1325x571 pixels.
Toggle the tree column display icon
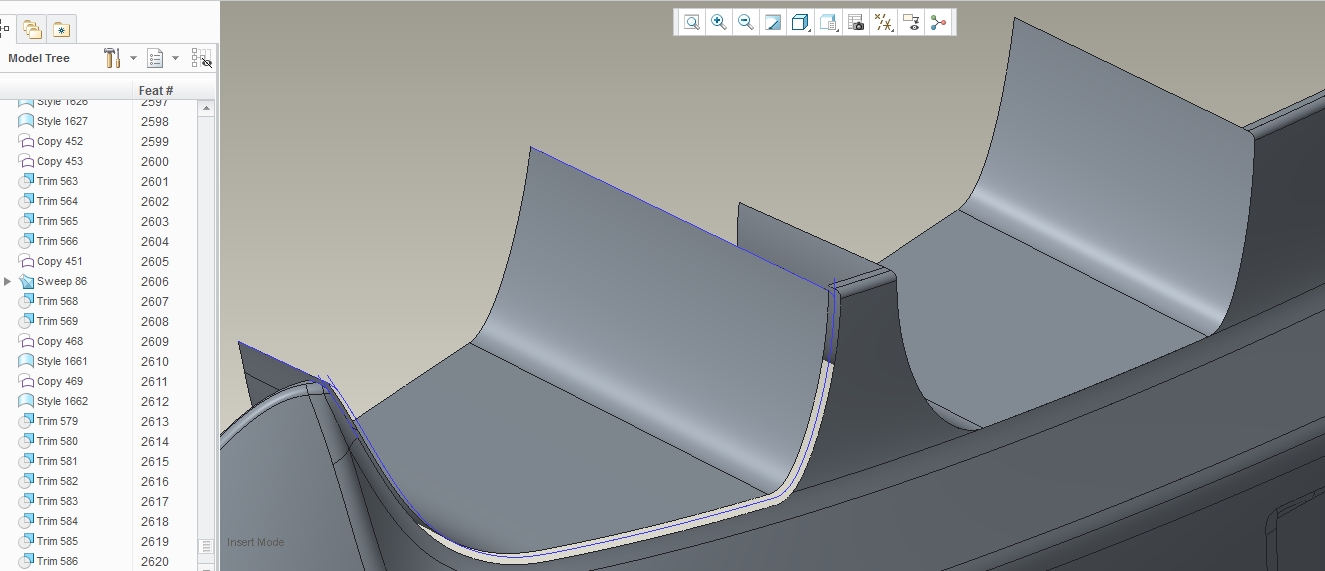click(202, 58)
